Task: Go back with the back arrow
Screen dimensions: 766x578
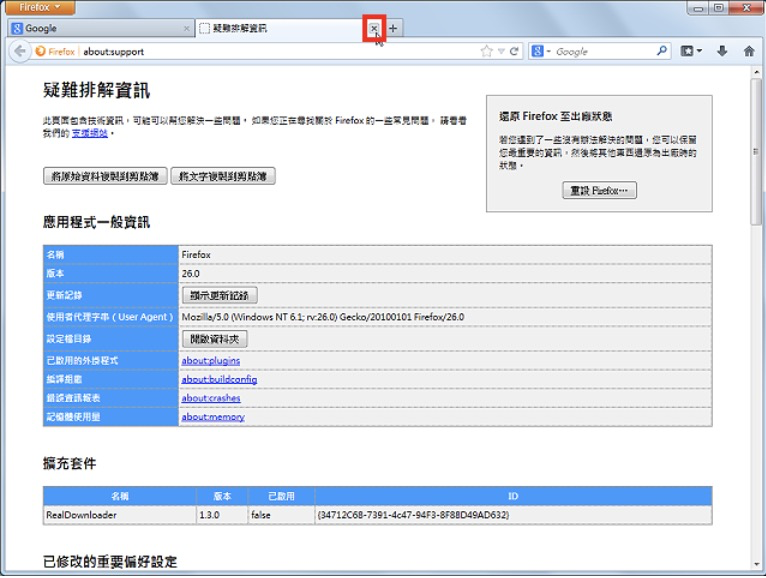Action: [x=20, y=51]
